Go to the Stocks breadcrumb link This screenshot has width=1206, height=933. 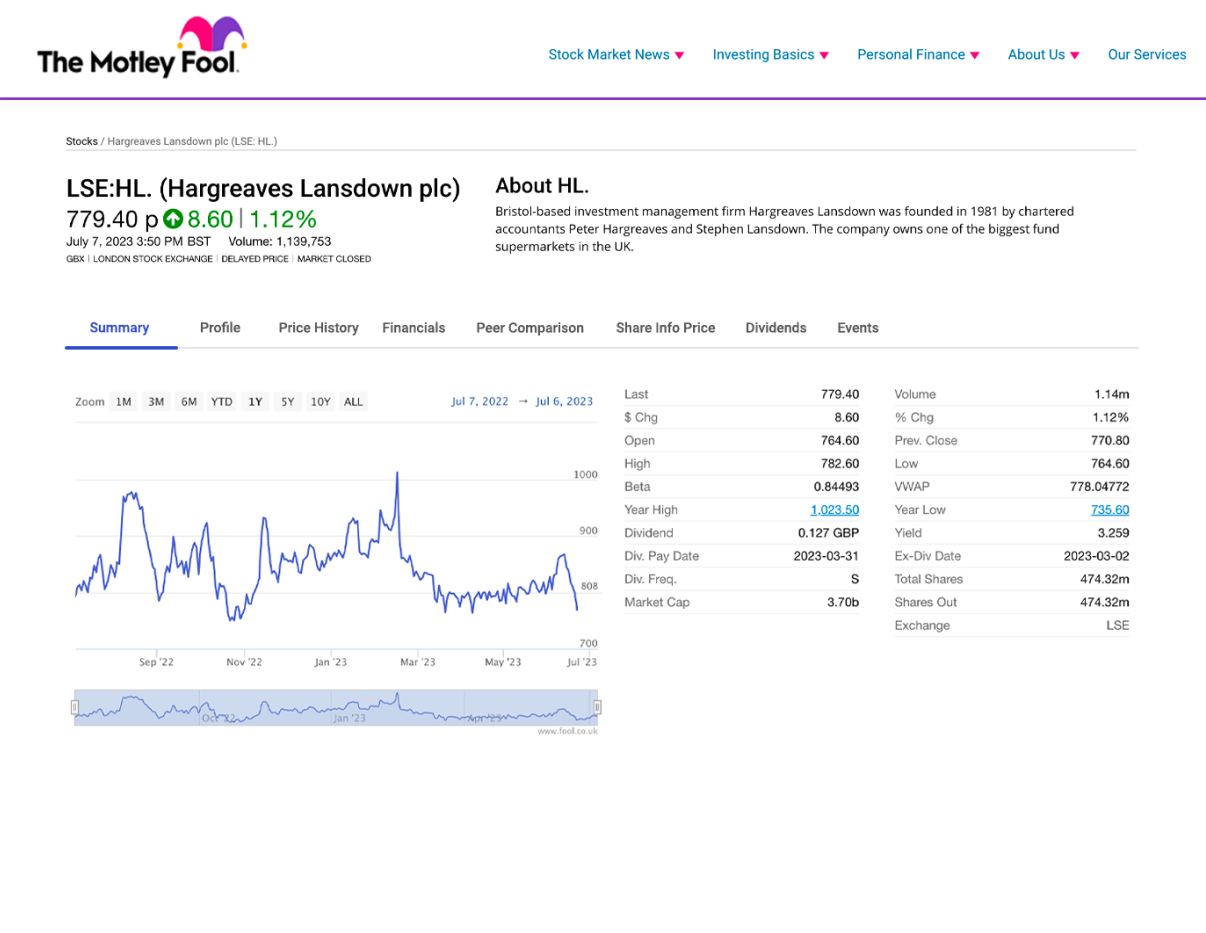click(82, 141)
